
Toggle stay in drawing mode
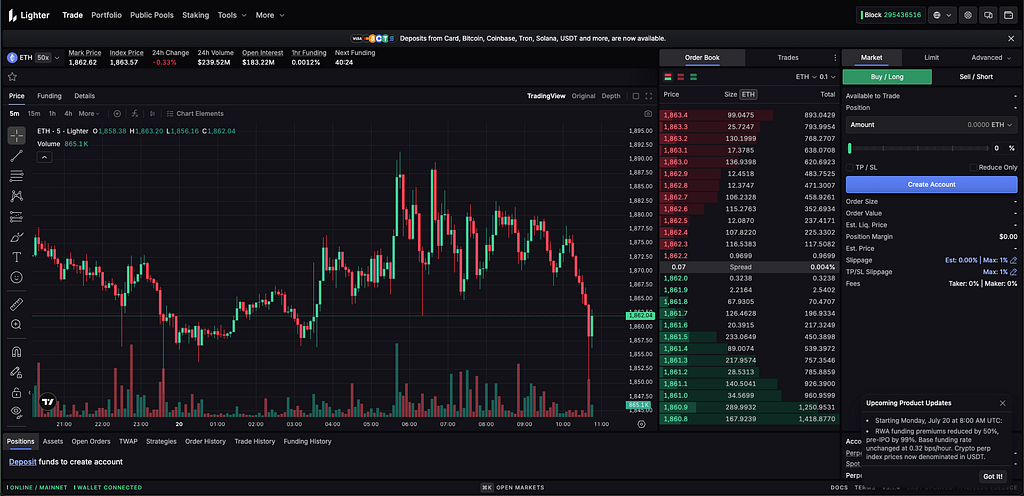(16, 372)
